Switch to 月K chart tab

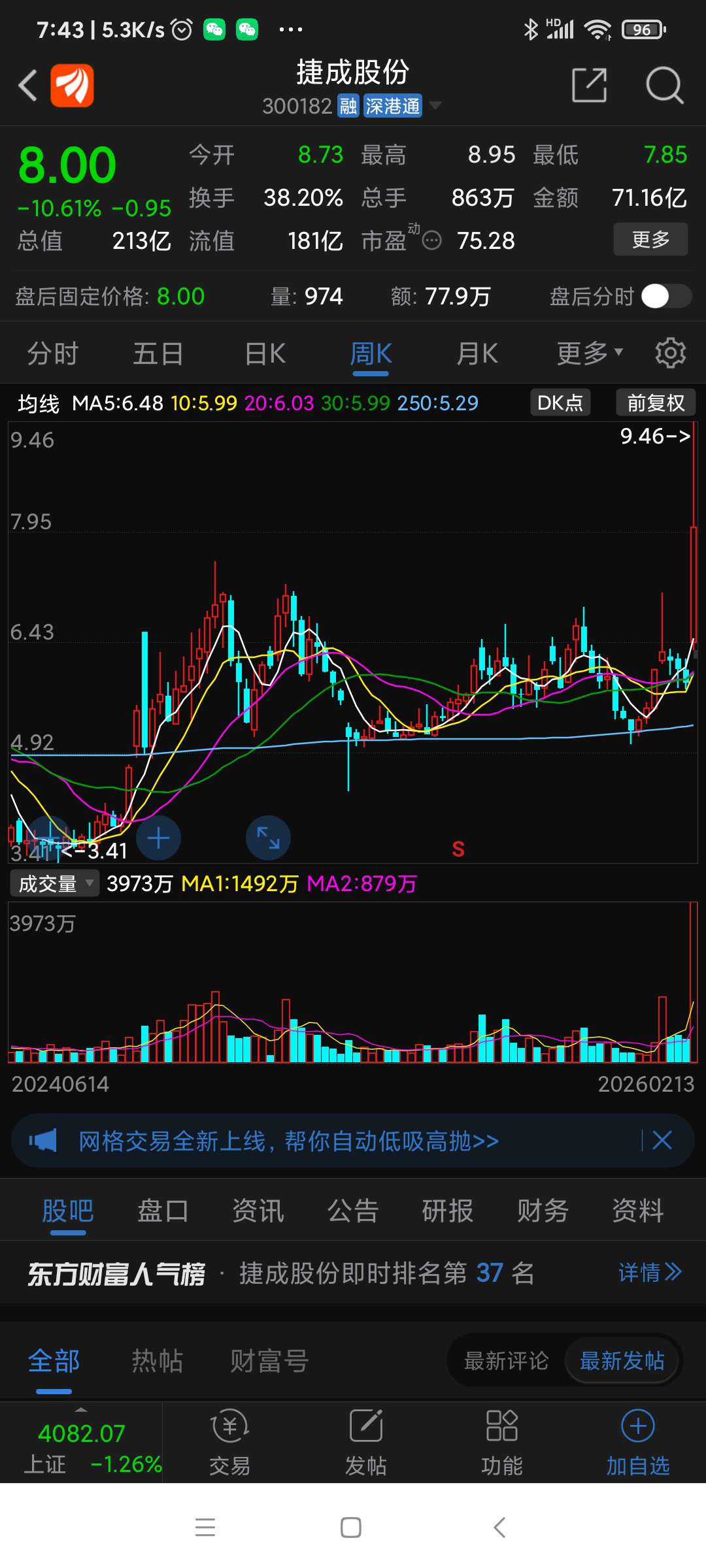pos(477,353)
